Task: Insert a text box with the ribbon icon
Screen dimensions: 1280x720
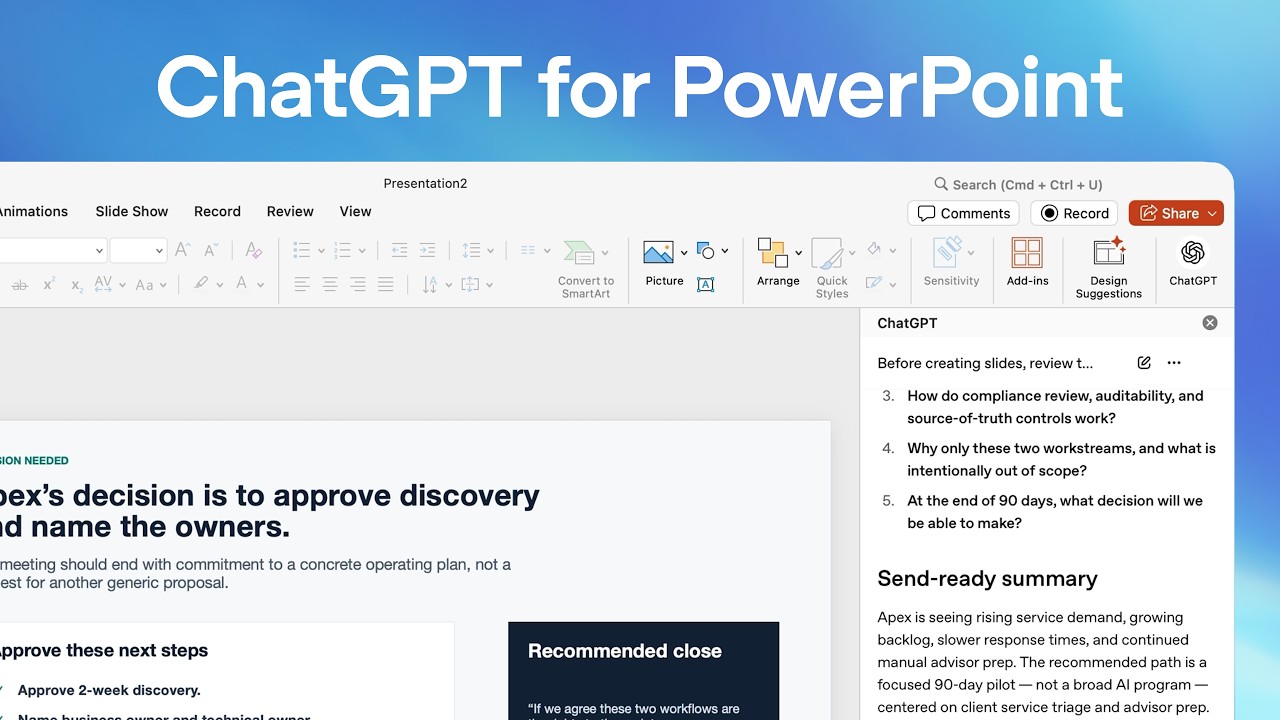Action: tap(705, 285)
